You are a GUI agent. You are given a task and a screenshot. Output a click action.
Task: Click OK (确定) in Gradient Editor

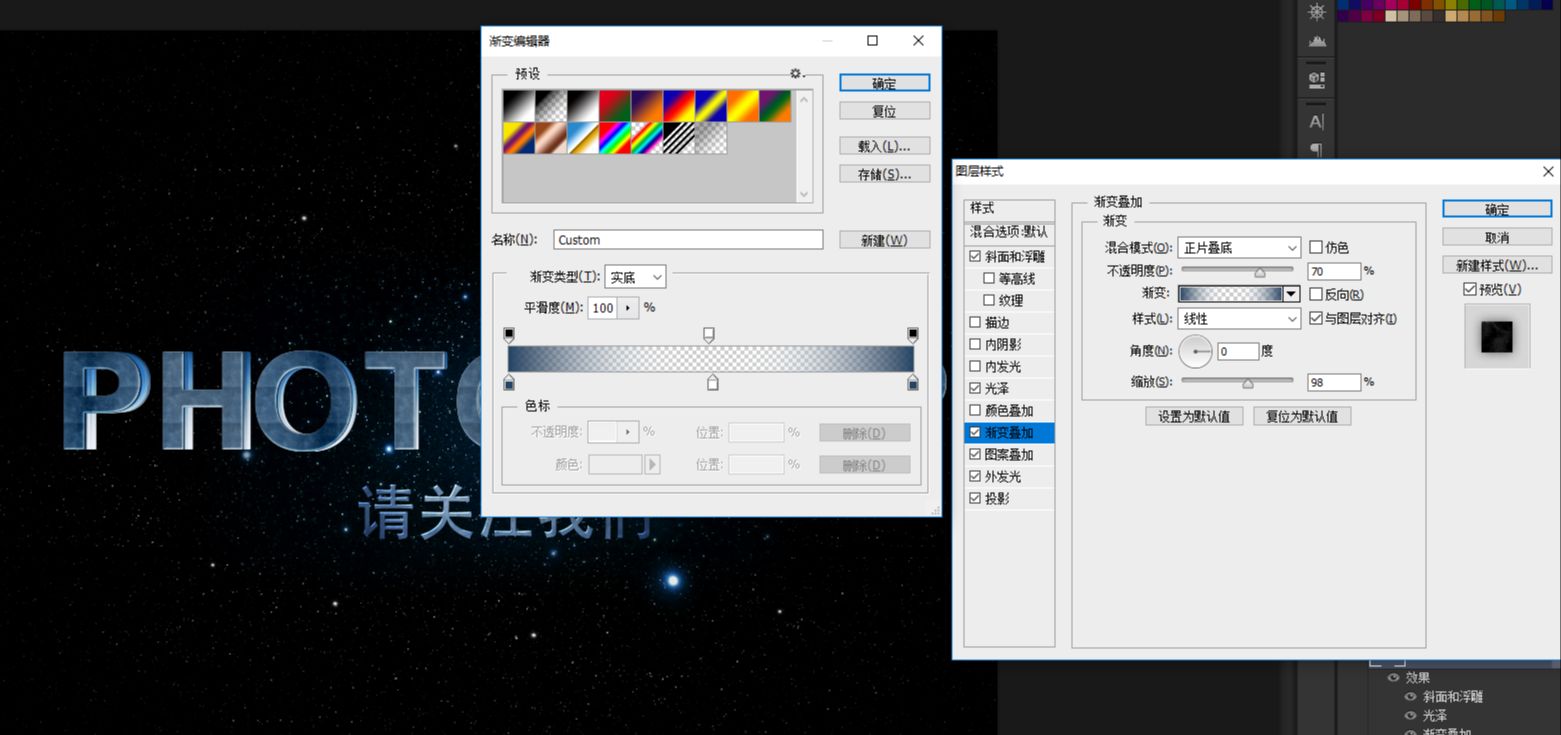(884, 84)
